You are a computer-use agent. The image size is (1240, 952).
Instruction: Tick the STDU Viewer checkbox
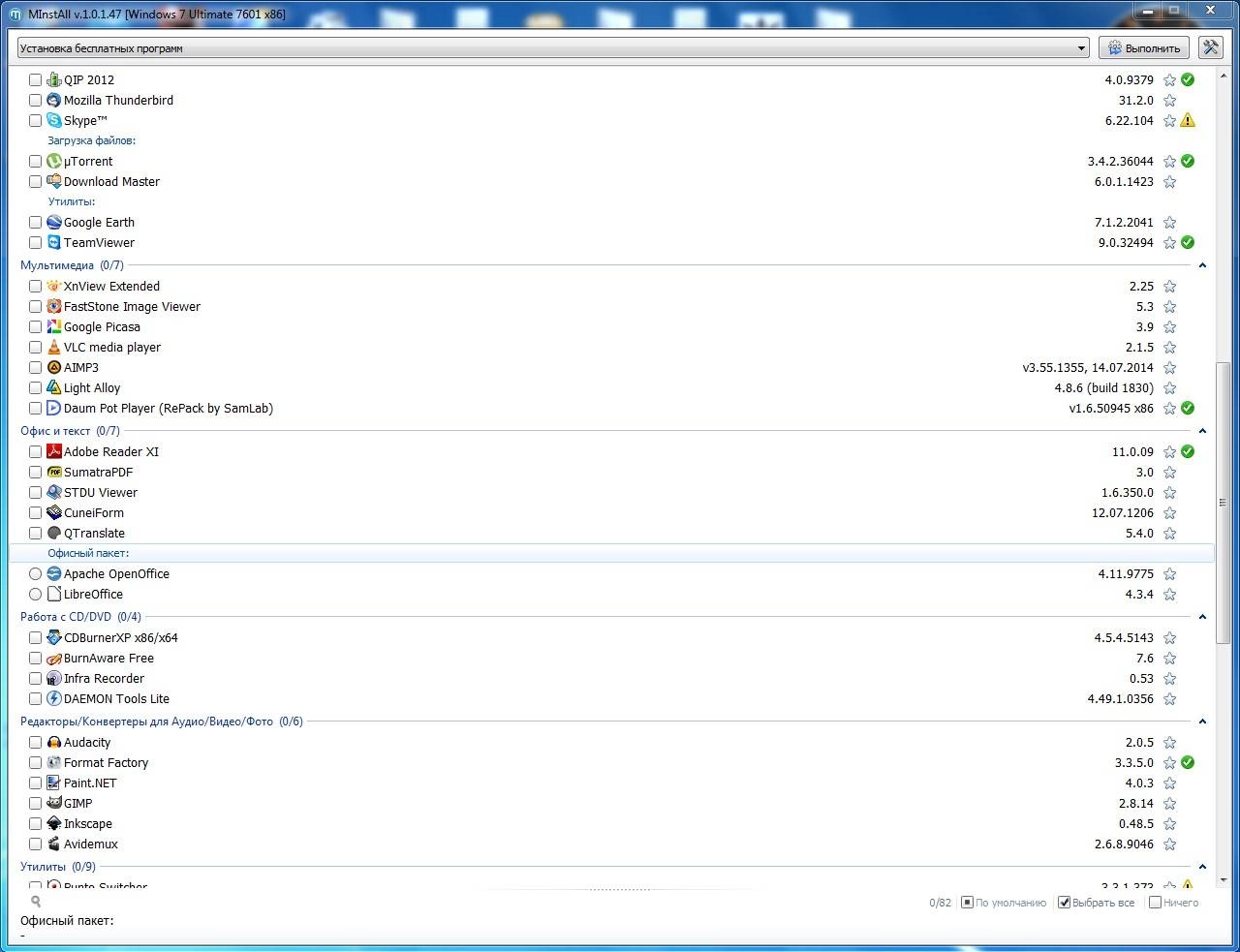pyautogui.click(x=35, y=492)
